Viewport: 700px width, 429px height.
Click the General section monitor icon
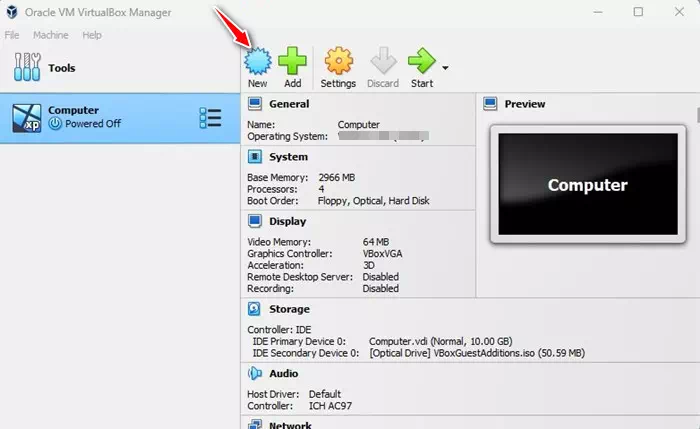[255, 104]
